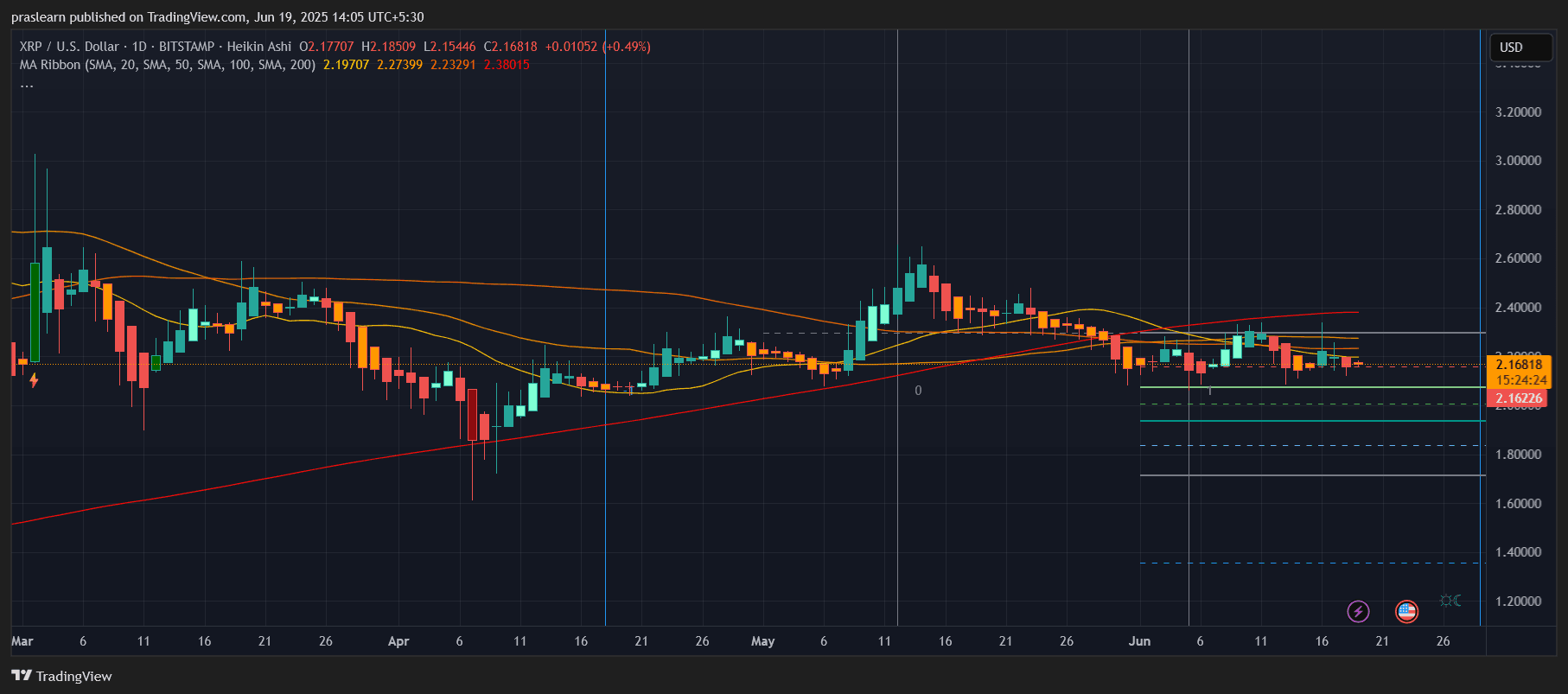
Task: Click the red SMA 200 value 2.38015
Action: [x=507, y=65]
